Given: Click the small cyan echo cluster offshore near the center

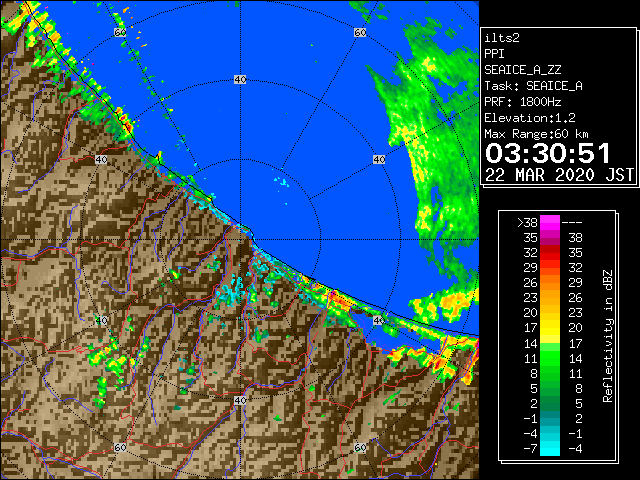Looking at the screenshot, I should tap(282, 182).
